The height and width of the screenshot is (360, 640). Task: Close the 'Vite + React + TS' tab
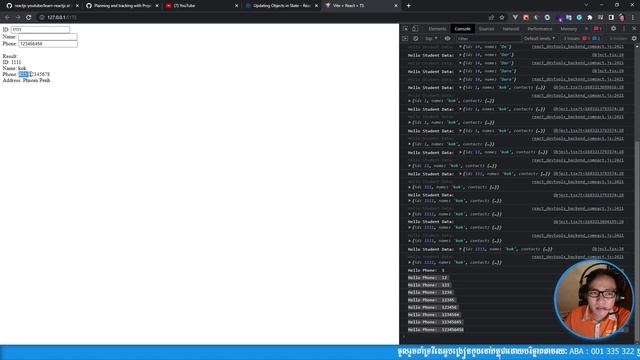[x=396, y=6]
